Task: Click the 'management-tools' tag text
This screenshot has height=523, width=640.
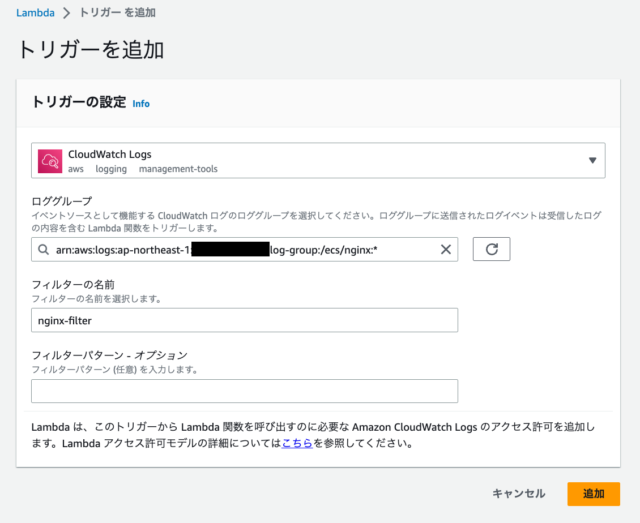Action: [x=178, y=169]
